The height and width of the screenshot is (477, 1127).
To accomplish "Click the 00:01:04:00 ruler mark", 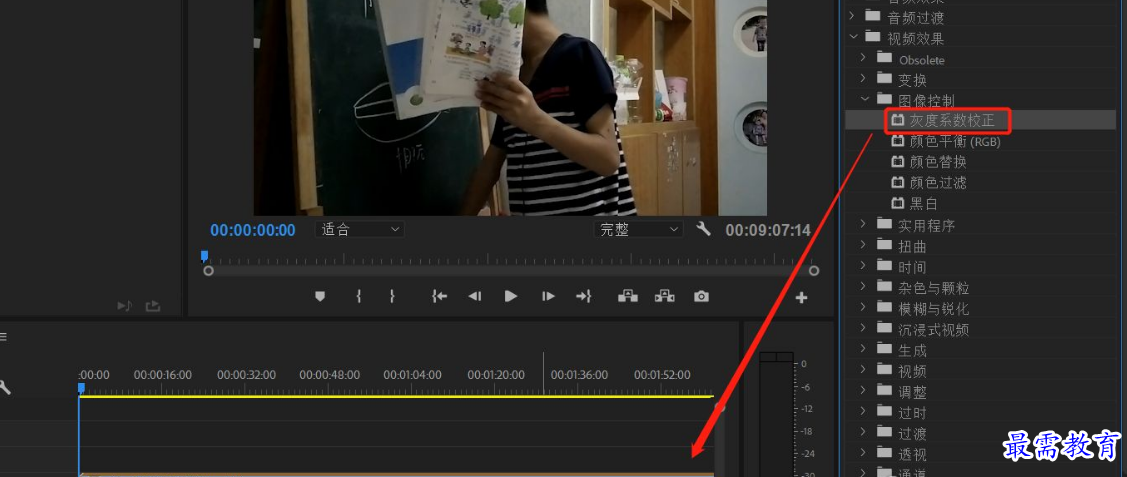I will 413,375.
